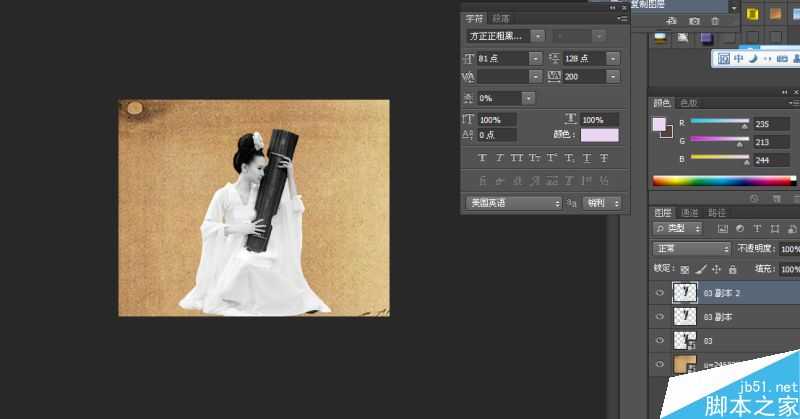Hide the layer named 83
800x419 pixels.
[x=659, y=341]
